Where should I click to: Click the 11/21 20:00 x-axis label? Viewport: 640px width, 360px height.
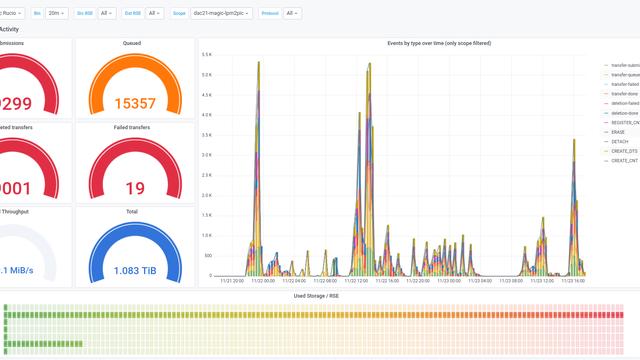(232, 281)
